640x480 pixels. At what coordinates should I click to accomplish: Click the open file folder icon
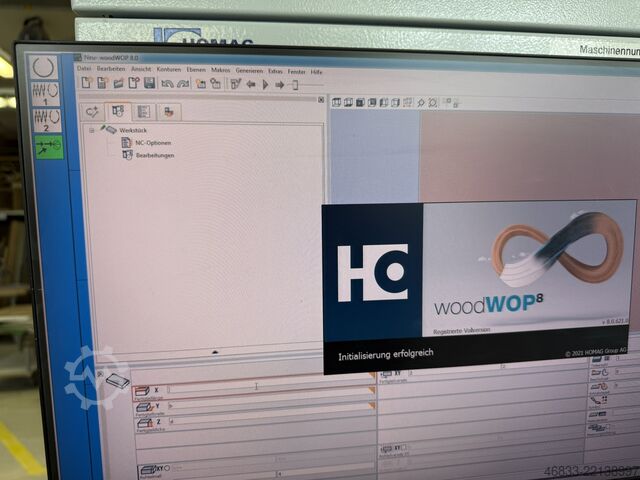point(118,83)
